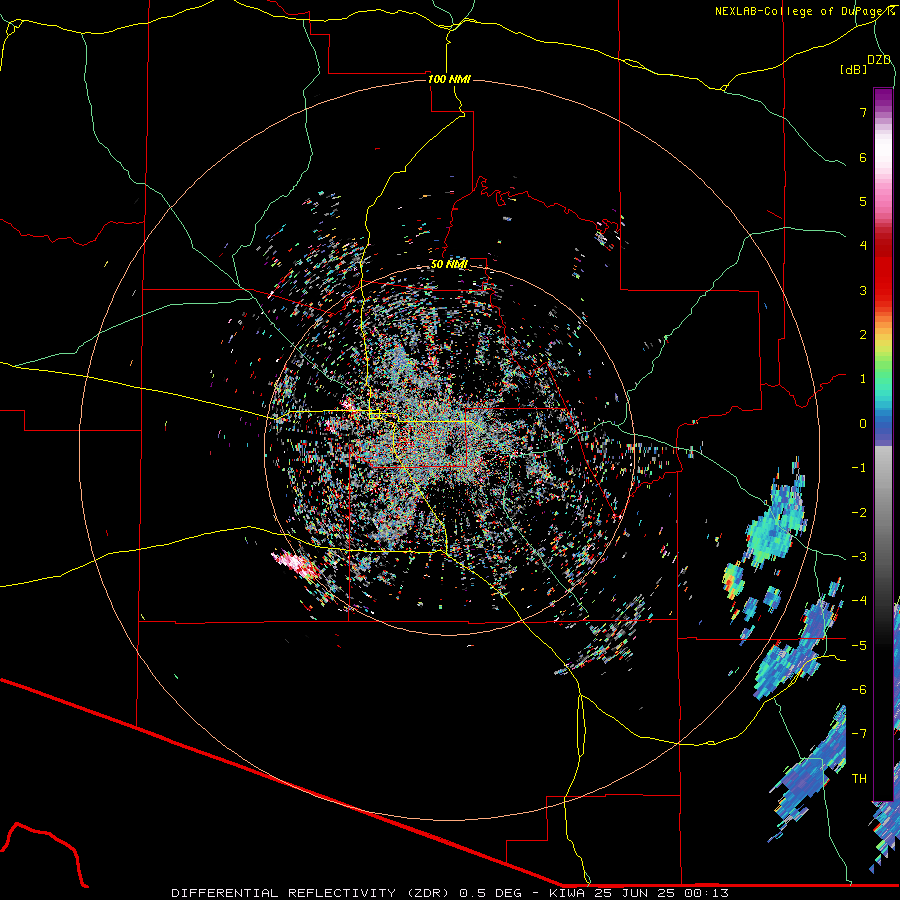The height and width of the screenshot is (900, 900).
Task: Click the '4' value on color scale
Action: (863, 246)
